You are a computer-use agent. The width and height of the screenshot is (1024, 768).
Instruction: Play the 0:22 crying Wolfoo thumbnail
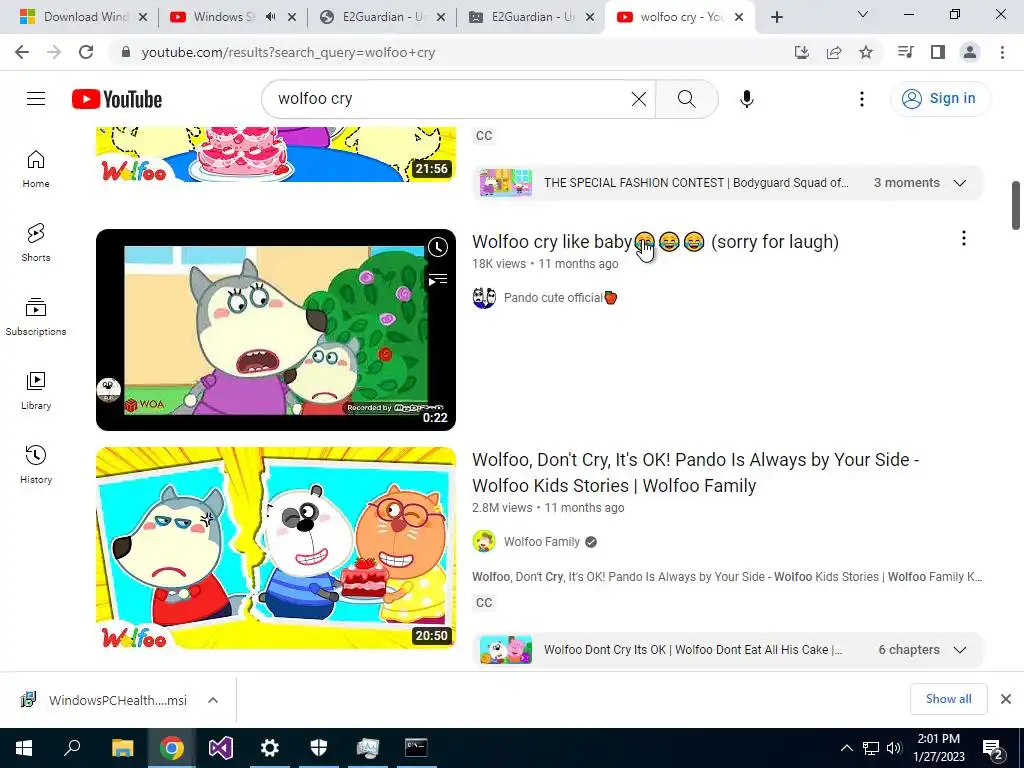pyautogui.click(x=276, y=330)
